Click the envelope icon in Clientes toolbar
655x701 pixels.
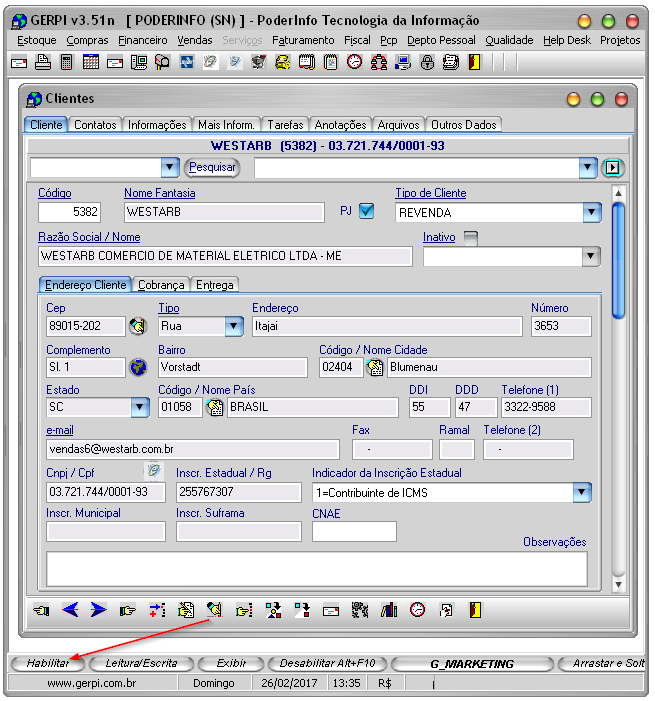click(331, 611)
